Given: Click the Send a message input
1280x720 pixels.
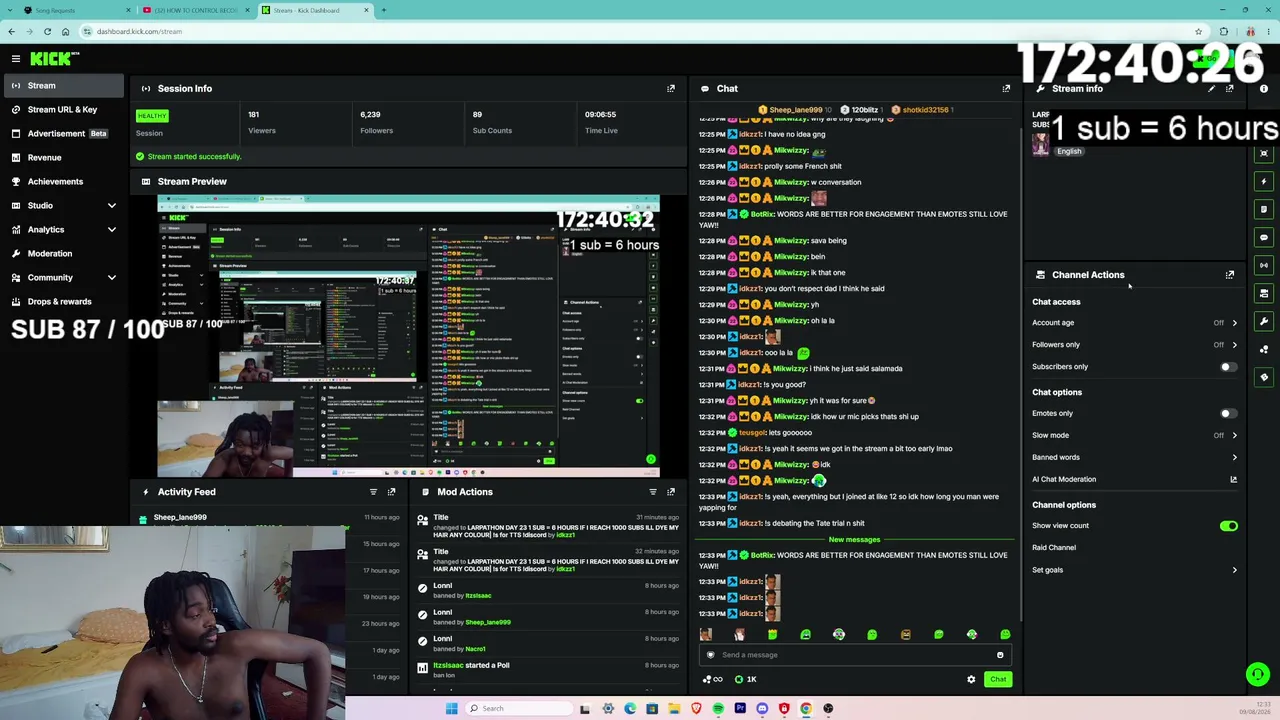Looking at the screenshot, I should [855, 655].
